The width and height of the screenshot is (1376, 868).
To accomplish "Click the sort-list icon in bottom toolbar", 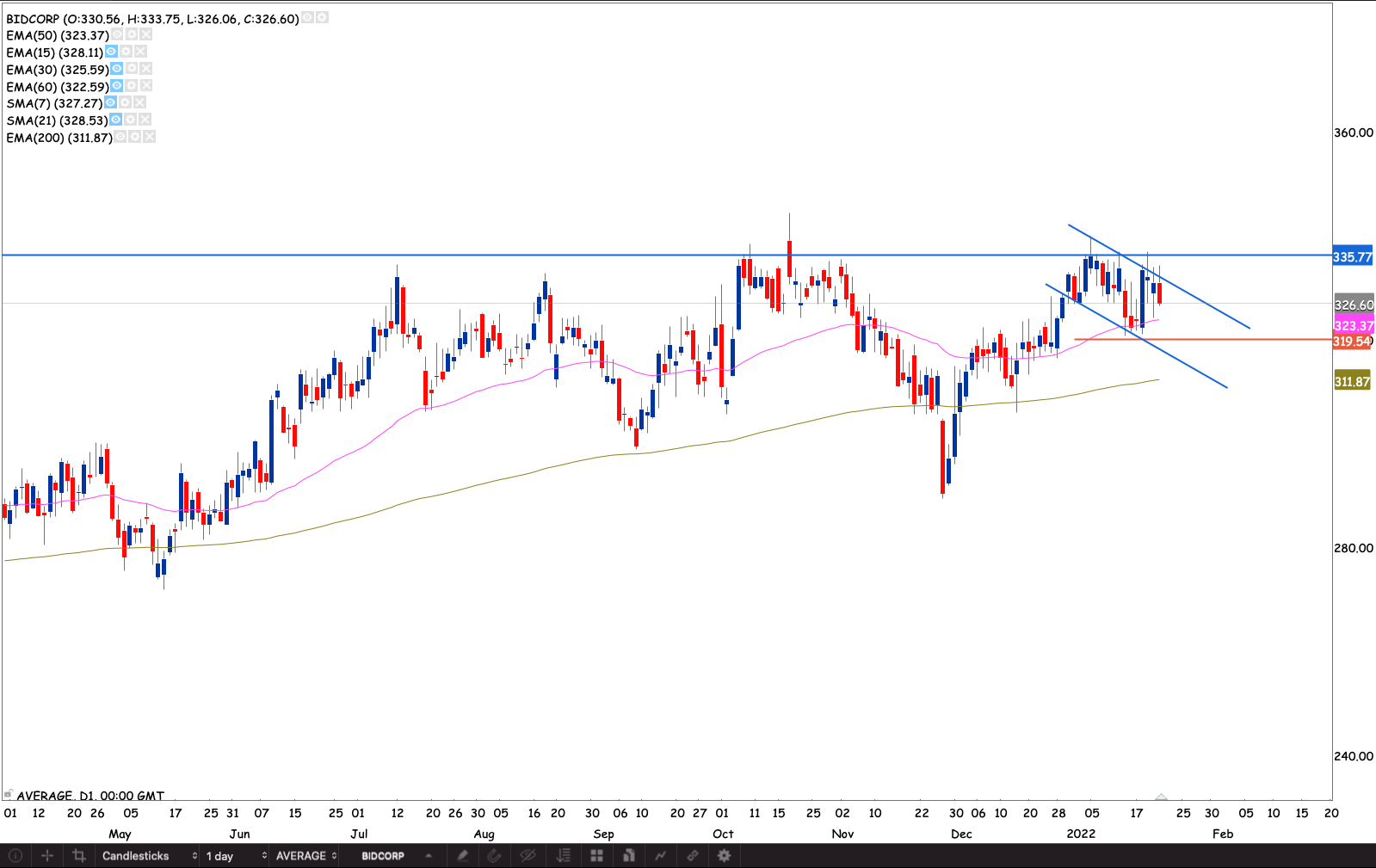I will (x=564, y=856).
